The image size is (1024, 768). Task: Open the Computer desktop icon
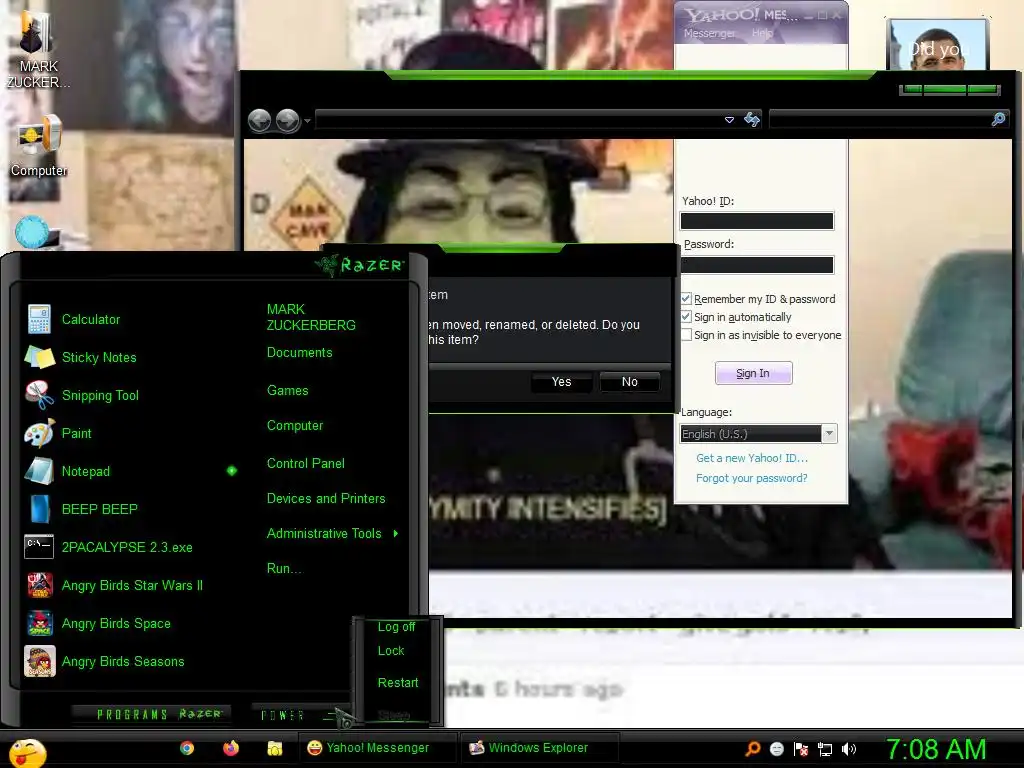(x=39, y=145)
